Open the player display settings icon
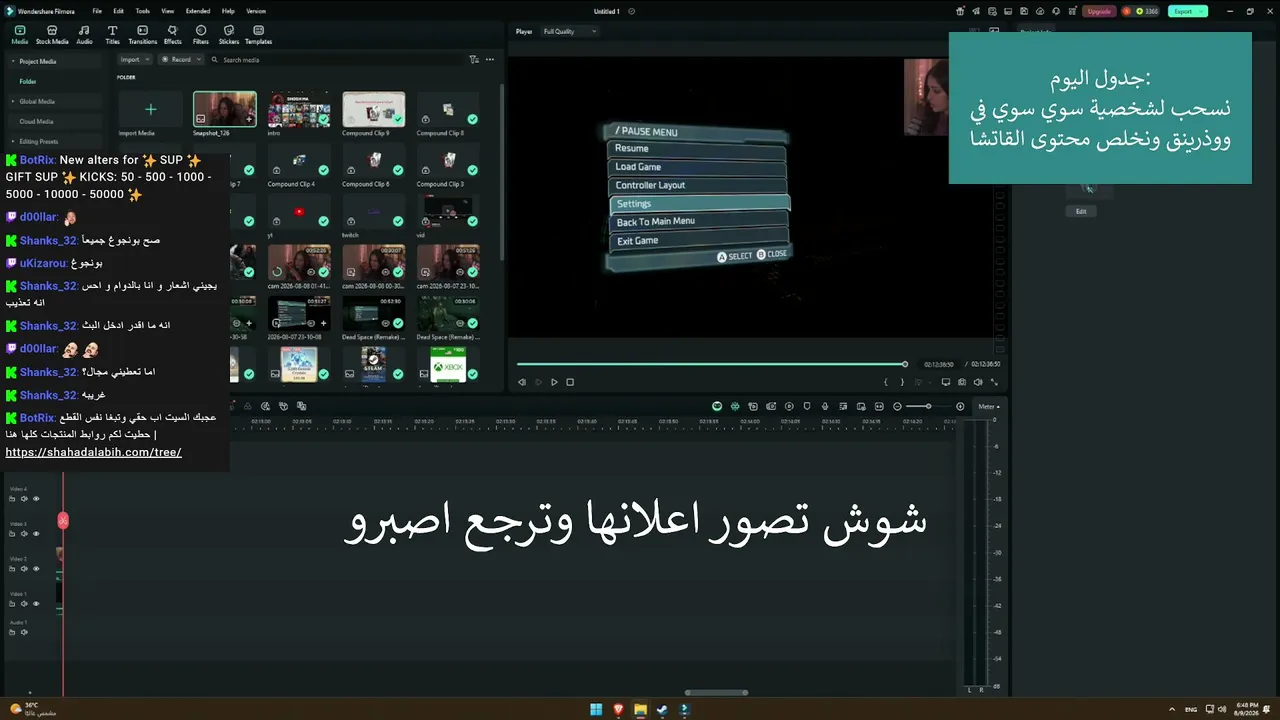 [x=945, y=382]
